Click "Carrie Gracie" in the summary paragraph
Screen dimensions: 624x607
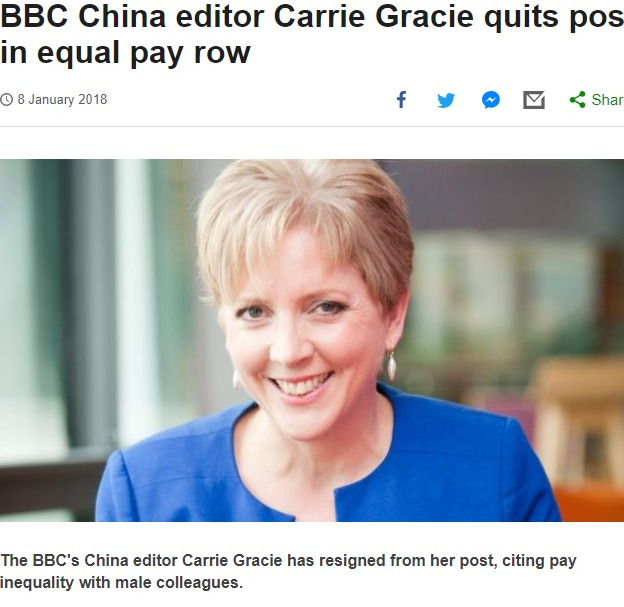tap(232, 560)
